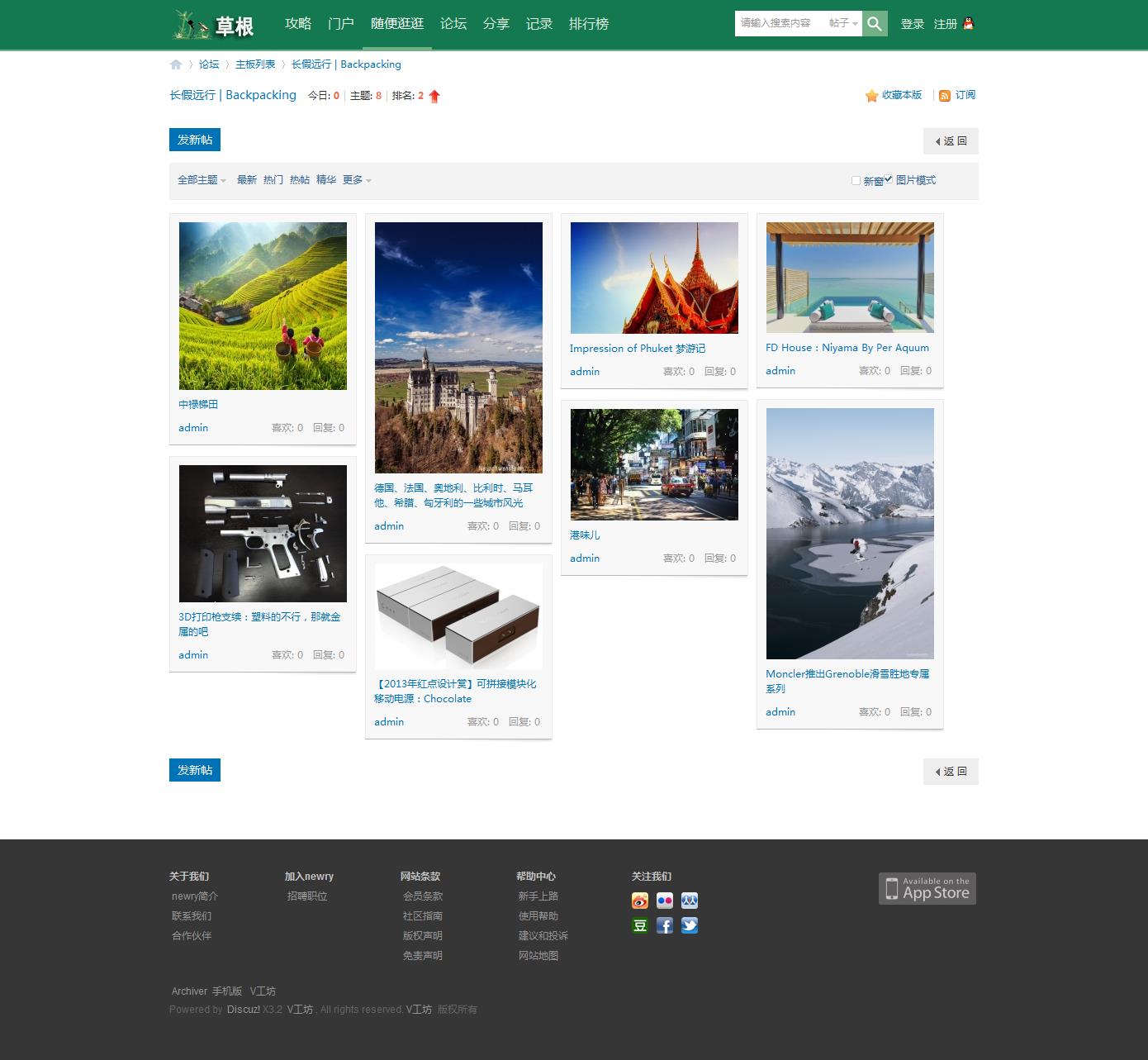Open the Twitter social icon

click(x=690, y=925)
